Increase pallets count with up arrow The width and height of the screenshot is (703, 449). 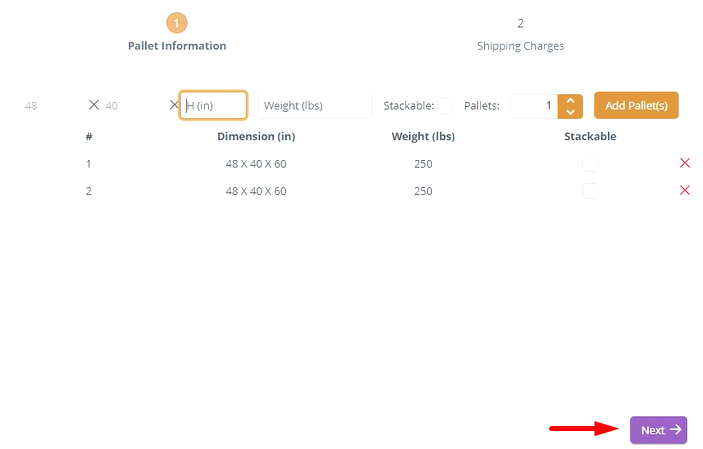click(570, 100)
